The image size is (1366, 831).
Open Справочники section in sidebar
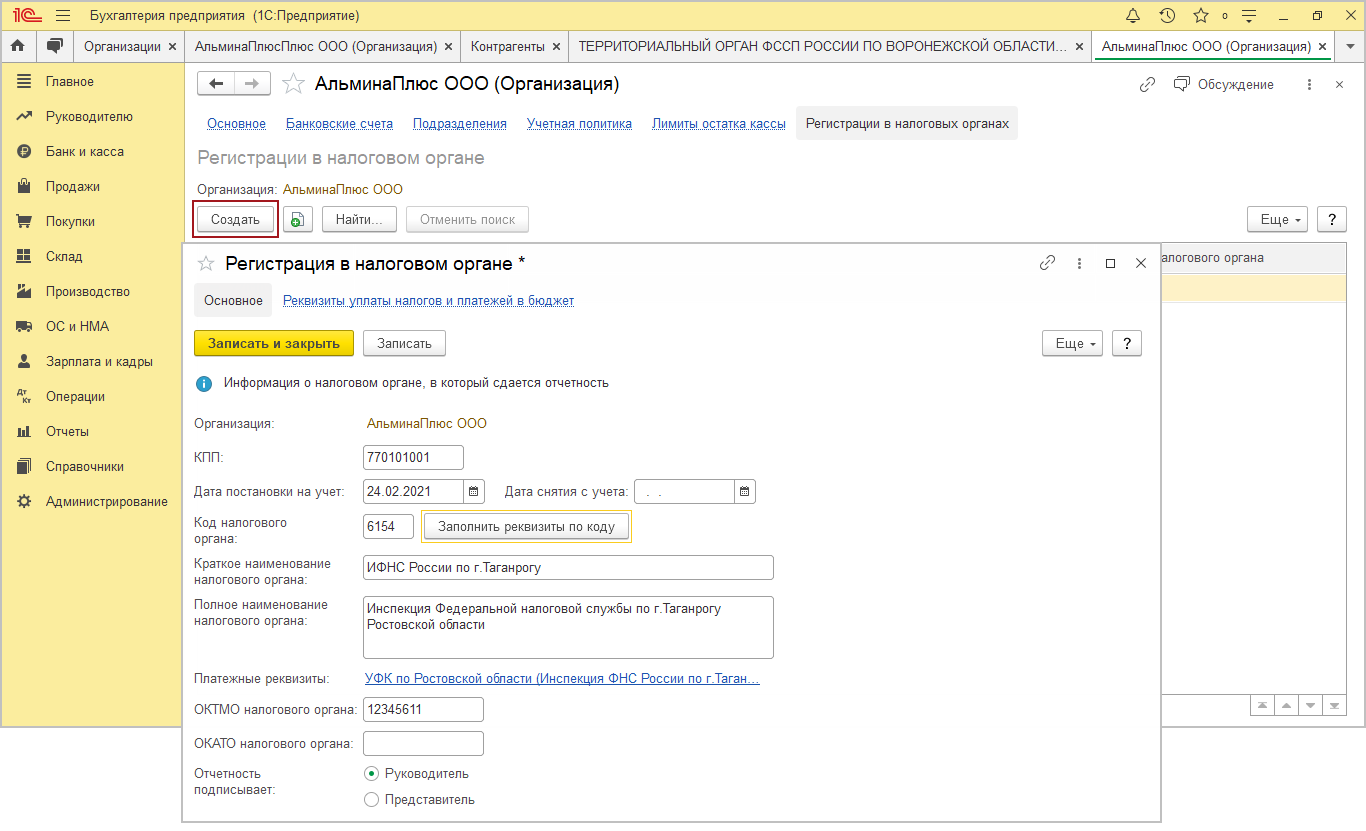pyautogui.click(x=85, y=466)
